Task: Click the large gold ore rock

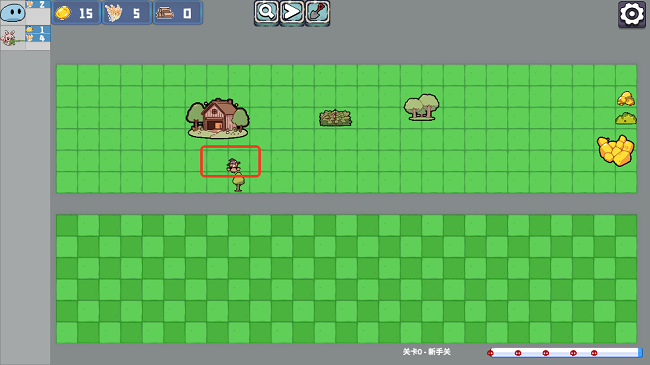Action: pos(616,150)
